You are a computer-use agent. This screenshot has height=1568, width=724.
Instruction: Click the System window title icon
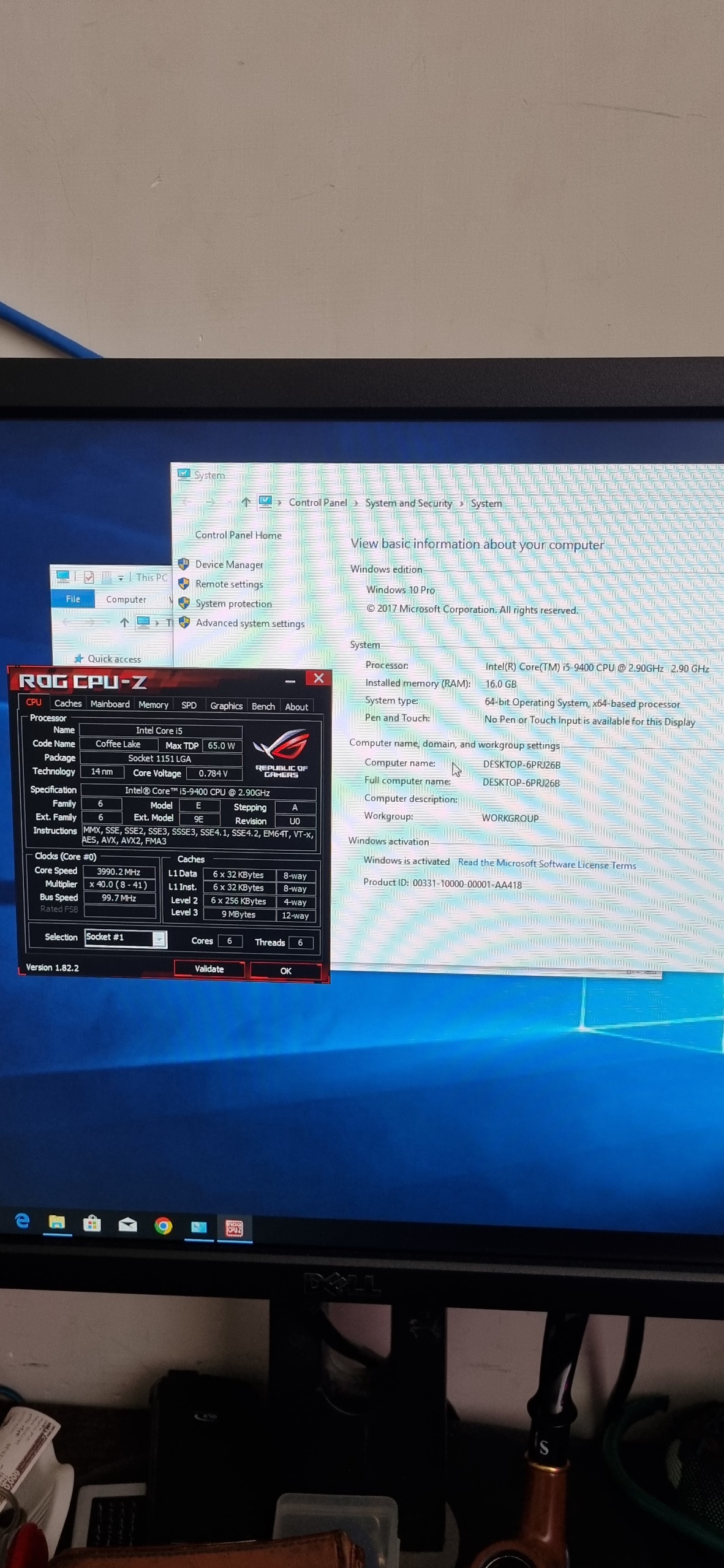click(184, 474)
